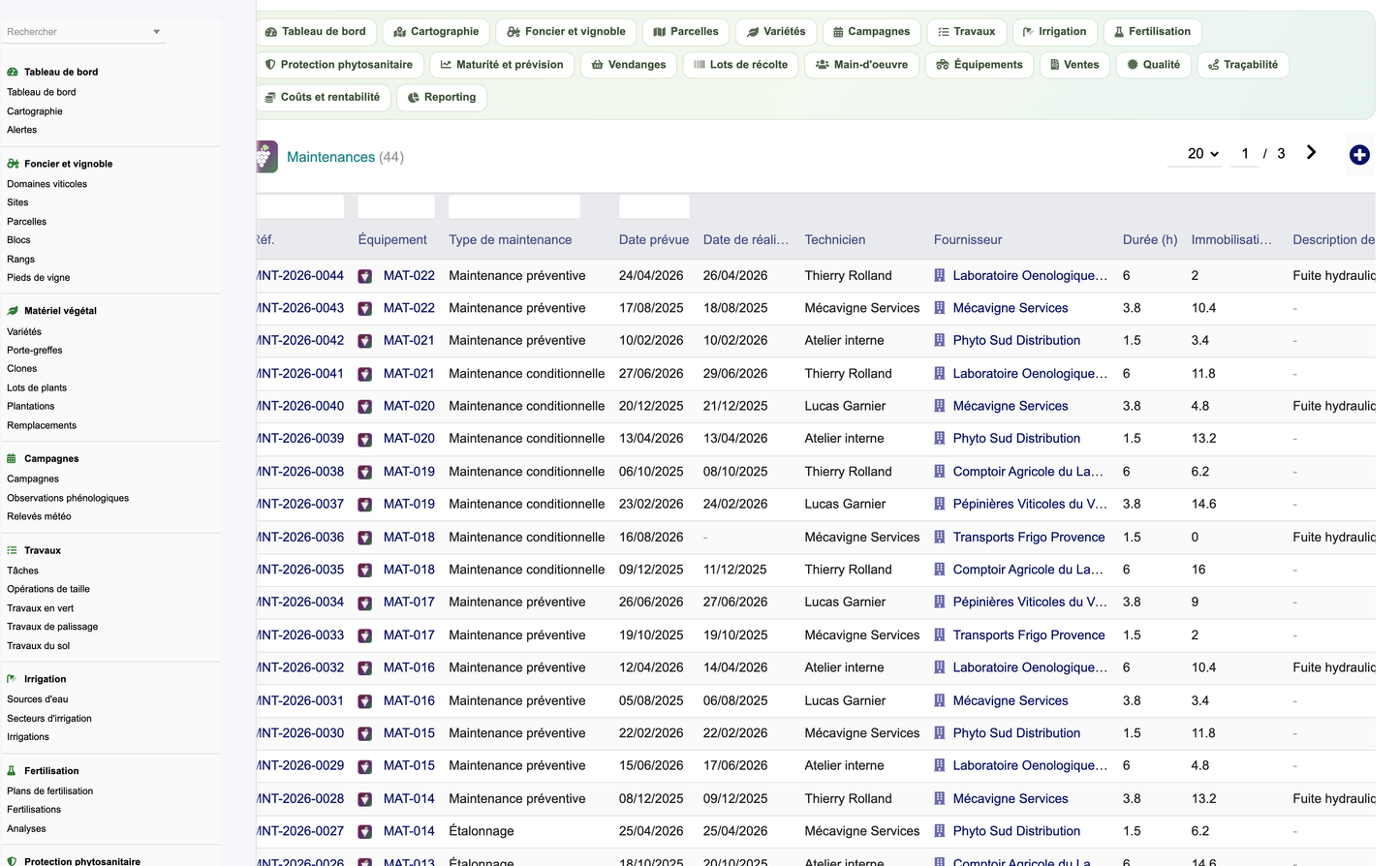Click the Fertilisation flask icon in sidebar

click(13, 771)
